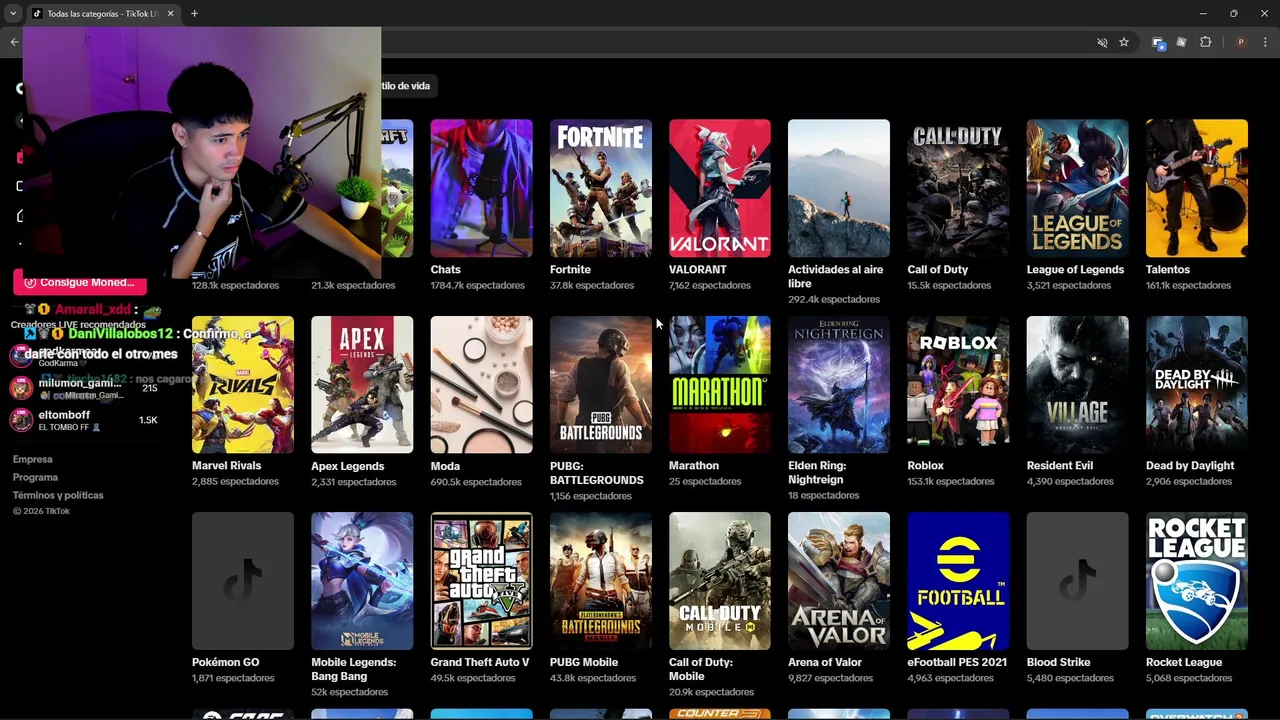
Task: Open the PUBG Mobile title link
Action: tap(583, 662)
